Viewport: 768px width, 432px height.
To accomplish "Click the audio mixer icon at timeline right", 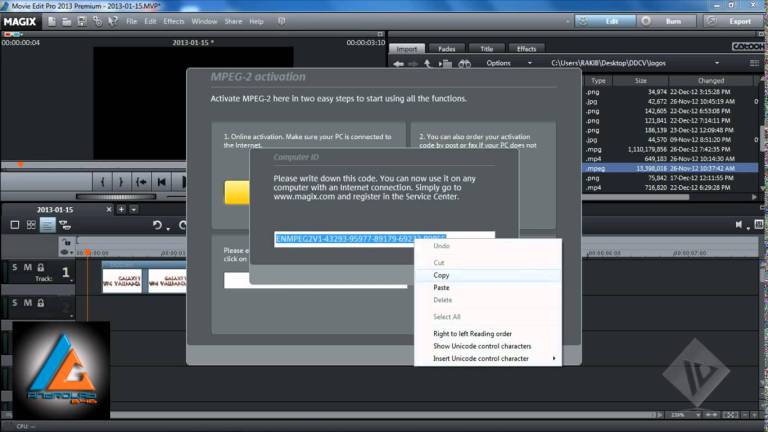I will [759, 224].
